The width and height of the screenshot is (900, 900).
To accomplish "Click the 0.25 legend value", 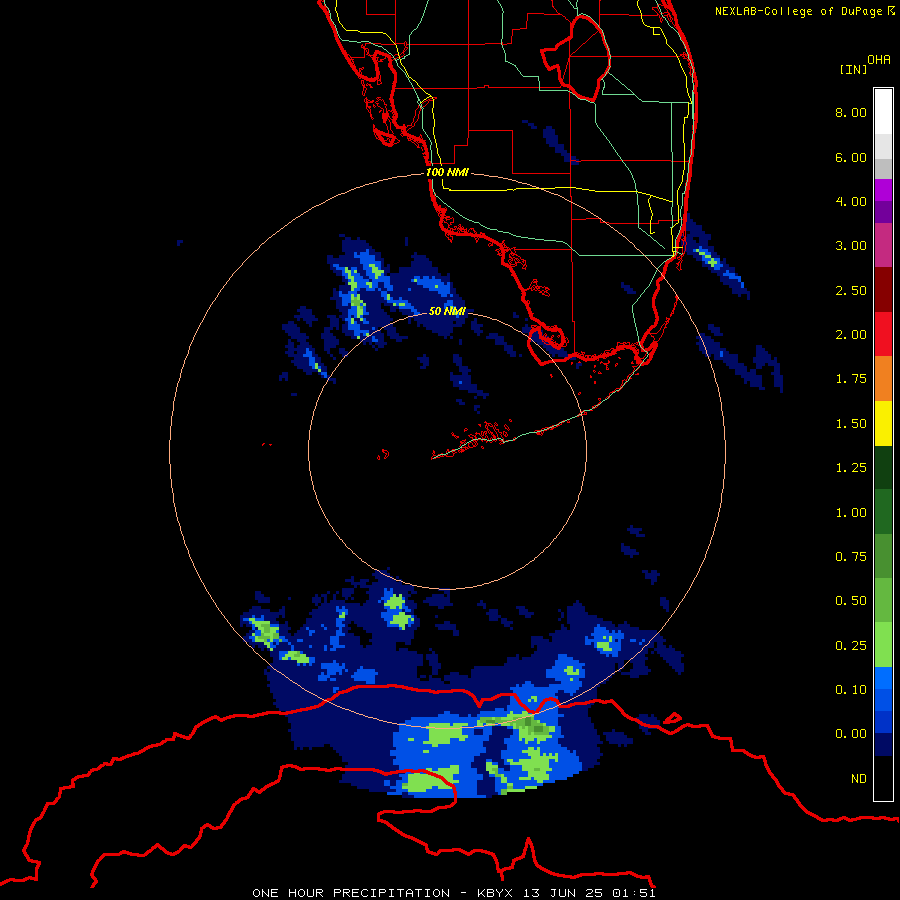I will (851, 646).
